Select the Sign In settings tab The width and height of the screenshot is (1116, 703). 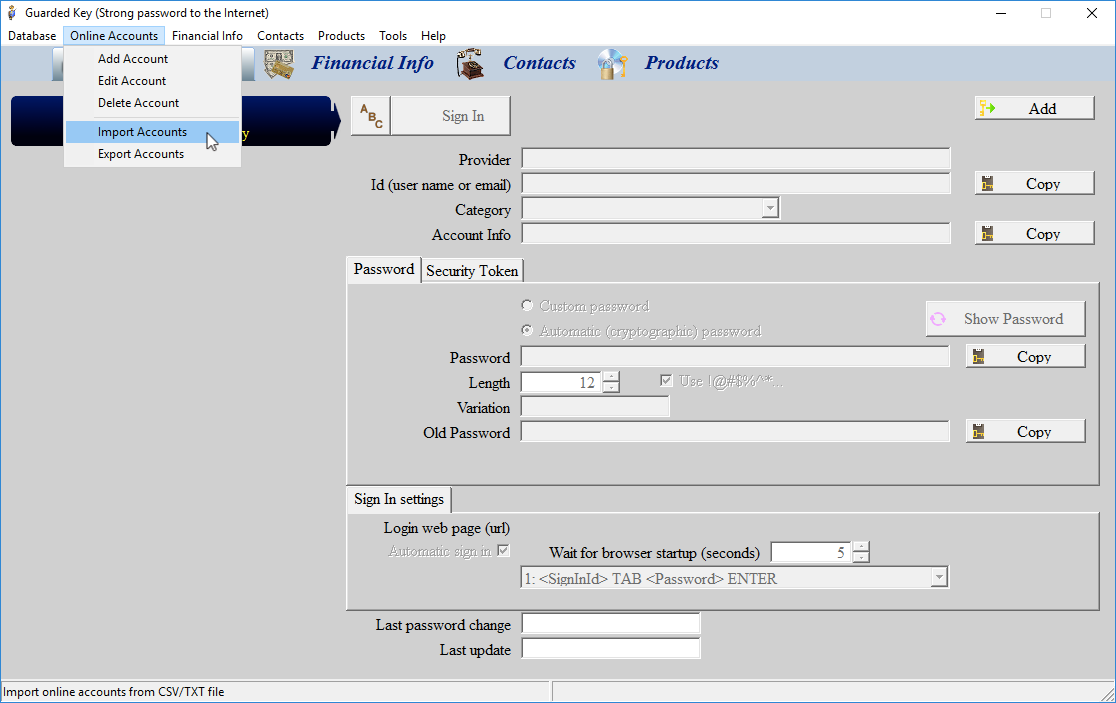pos(399,500)
